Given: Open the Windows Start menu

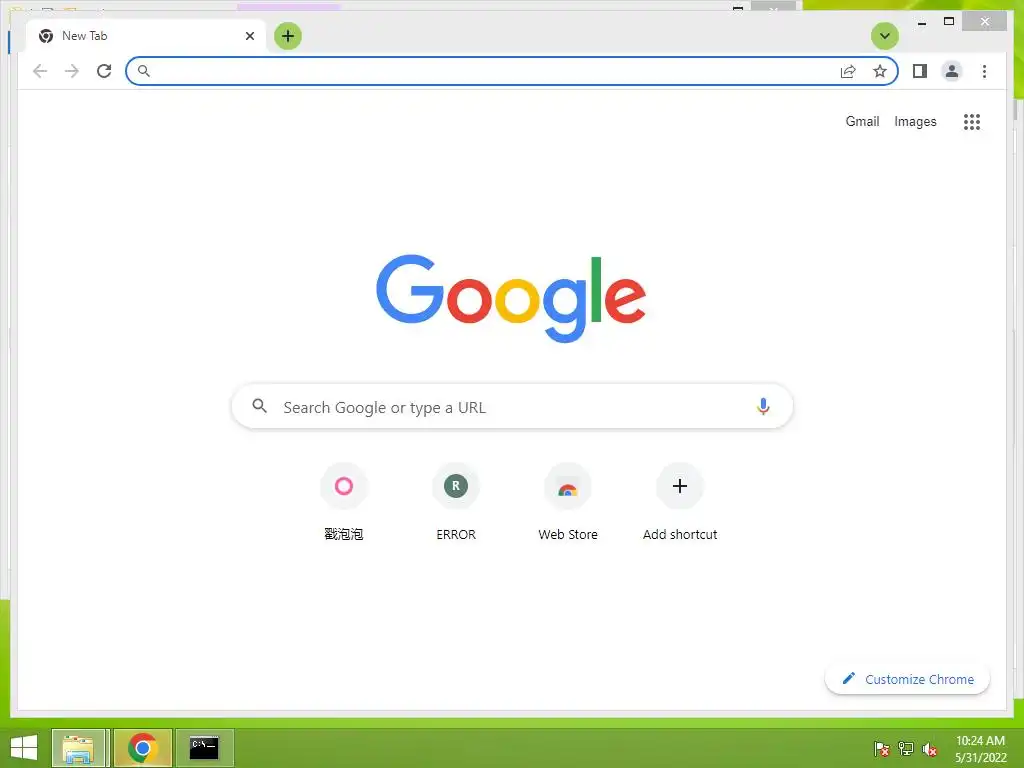Looking at the screenshot, I should click(x=24, y=748).
